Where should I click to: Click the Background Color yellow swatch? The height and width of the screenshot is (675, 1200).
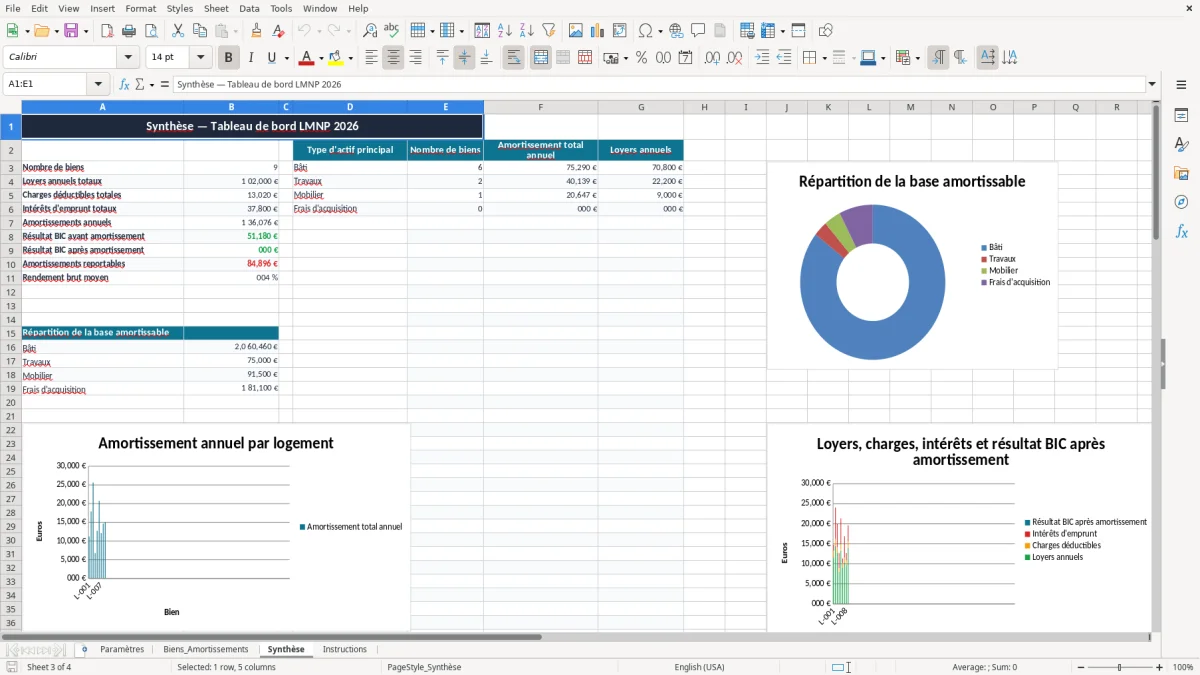(336, 58)
